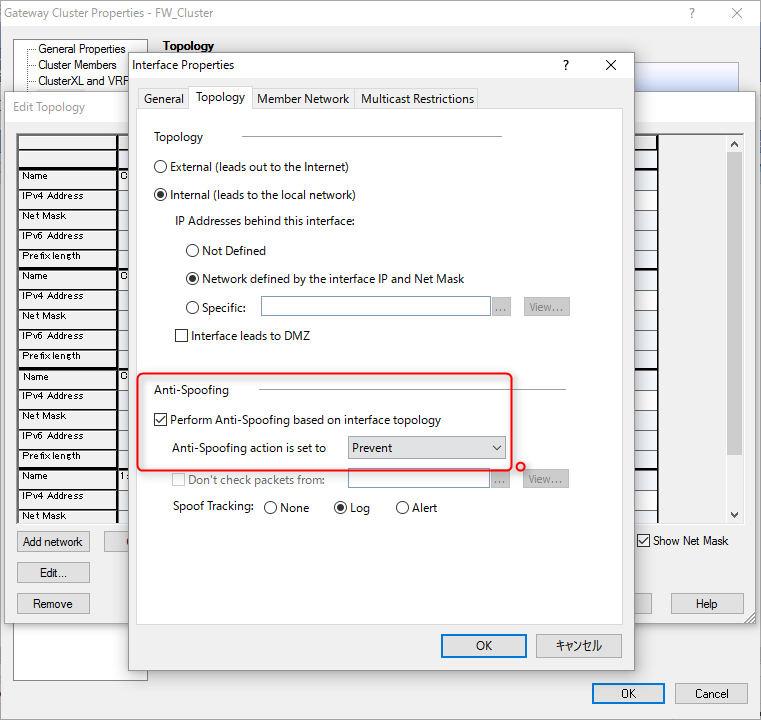
Task: Click Help in Edit Topology window
Action: click(707, 604)
